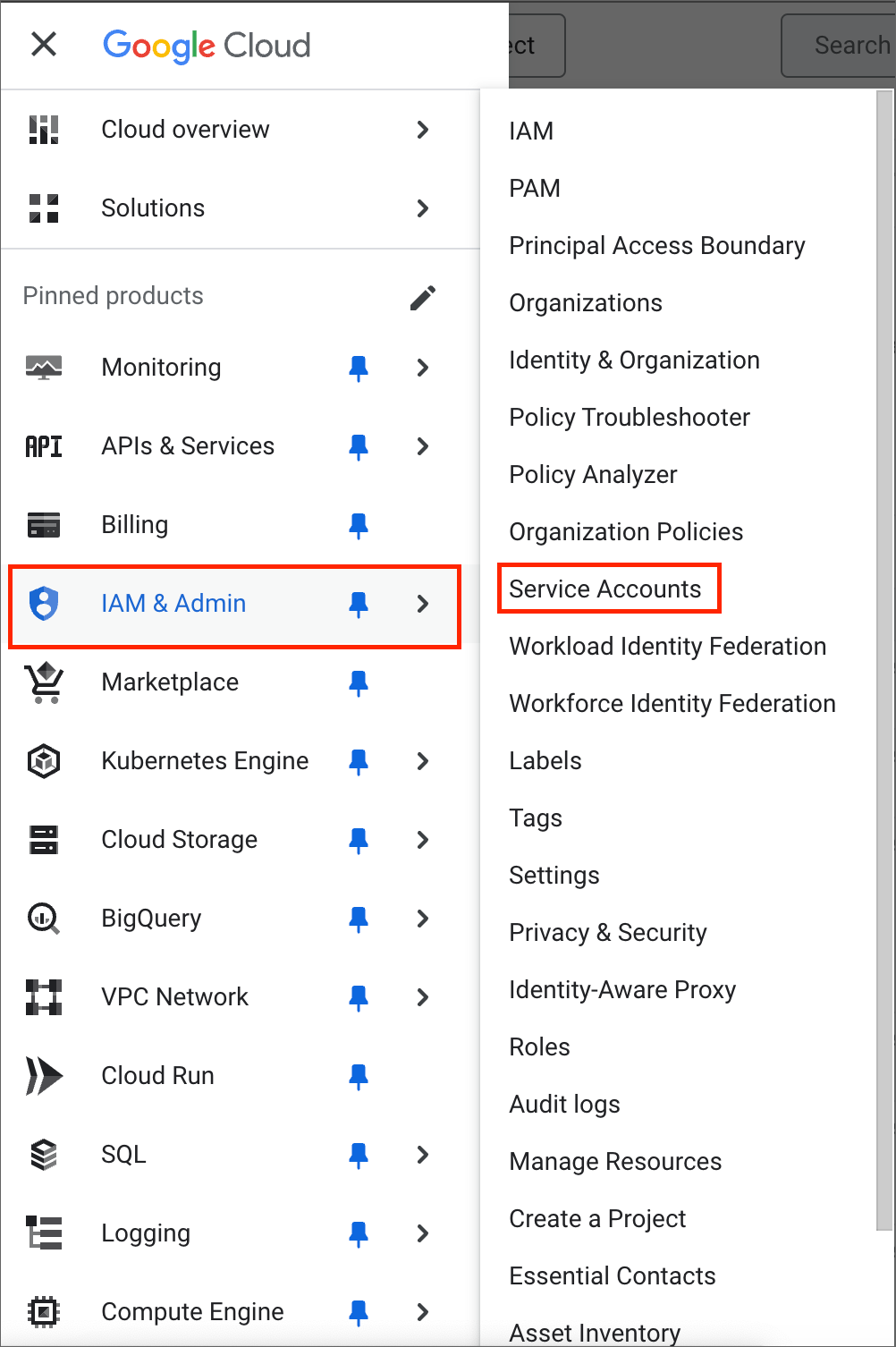
Task: Open Marketplace via its cart icon
Action: click(44, 682)
